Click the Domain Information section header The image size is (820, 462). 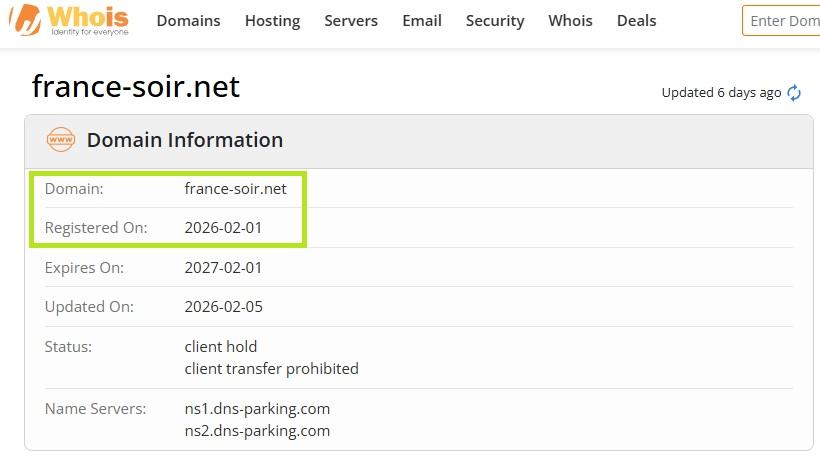185,140
